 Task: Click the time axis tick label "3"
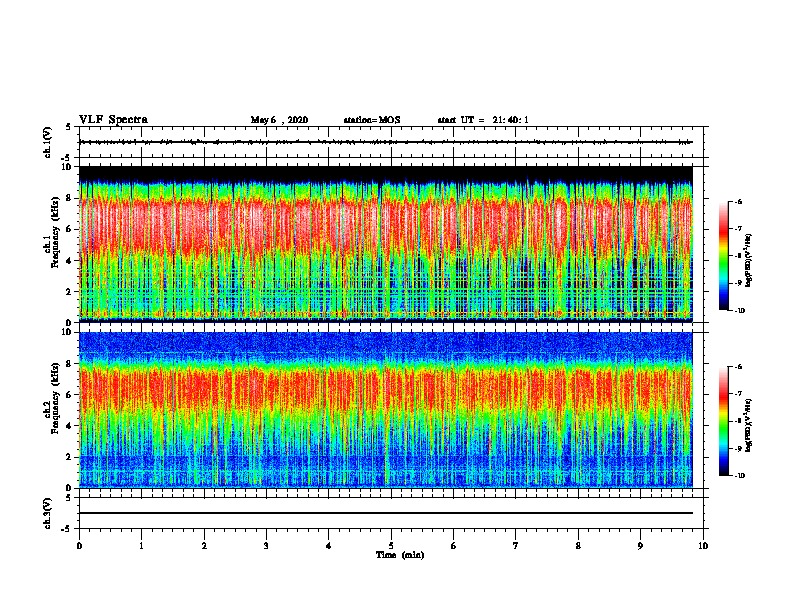pos(266,546)
